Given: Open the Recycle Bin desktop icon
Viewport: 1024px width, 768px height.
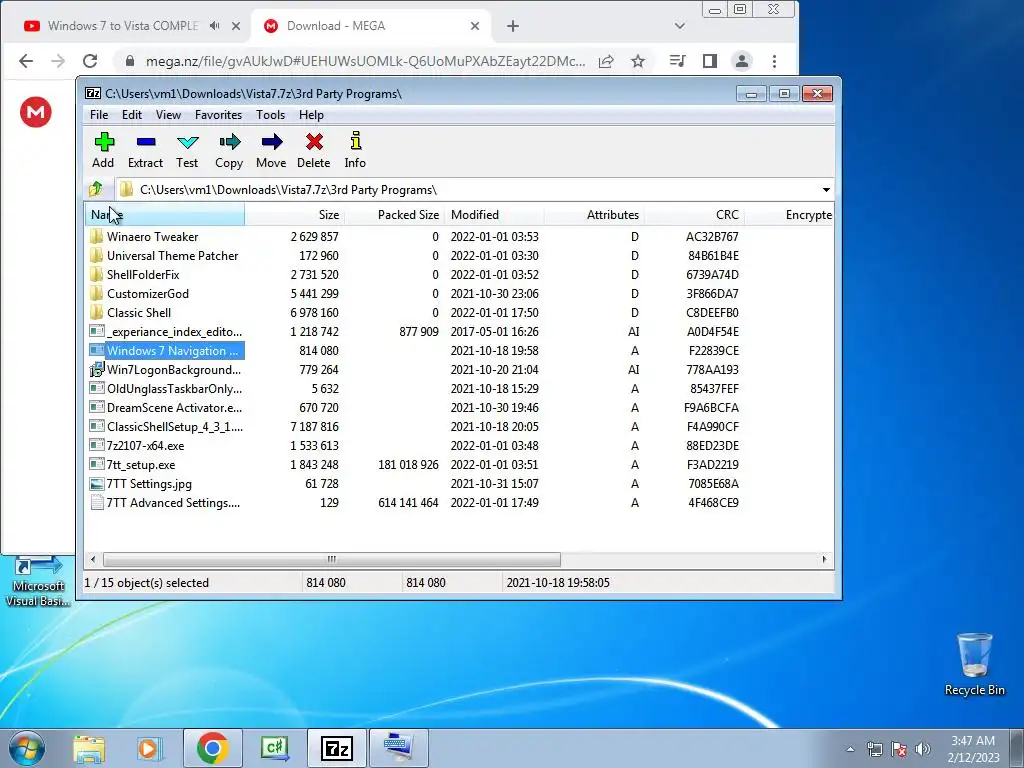Looking at the screenshot, I should 974,664.
